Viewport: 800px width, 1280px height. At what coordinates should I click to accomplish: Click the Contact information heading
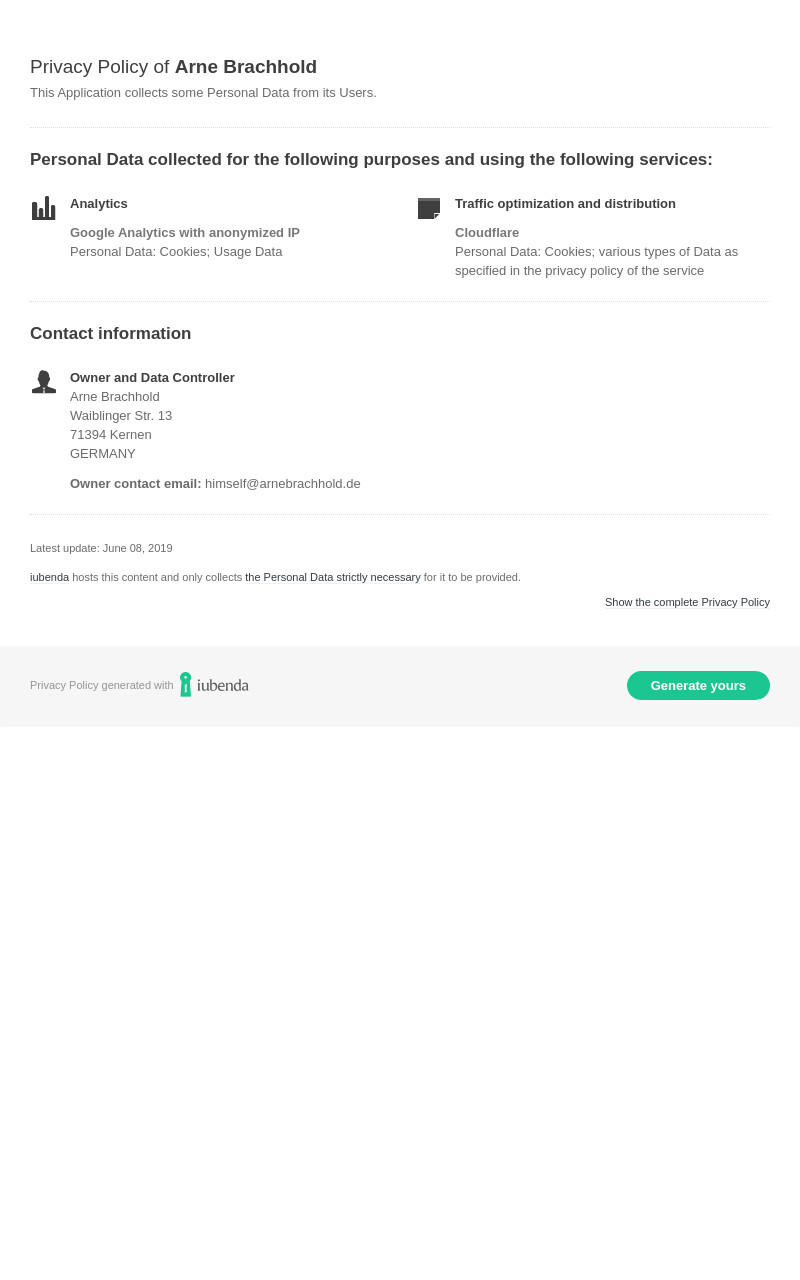pos(110,334)
